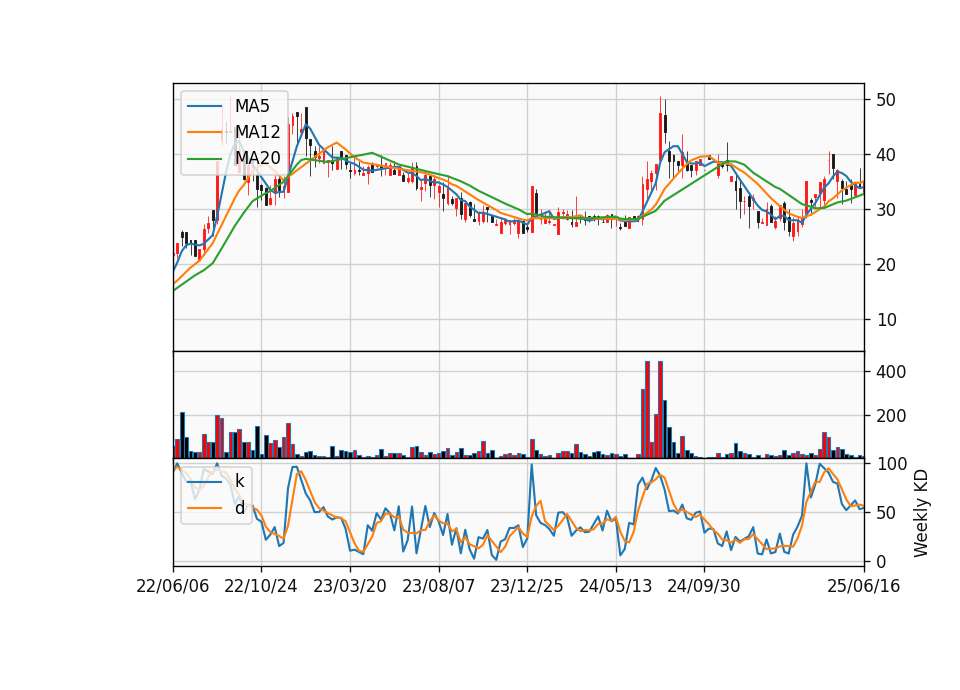
Task: Click the 22/10/24 date axis label
Action: click(261, 586)
